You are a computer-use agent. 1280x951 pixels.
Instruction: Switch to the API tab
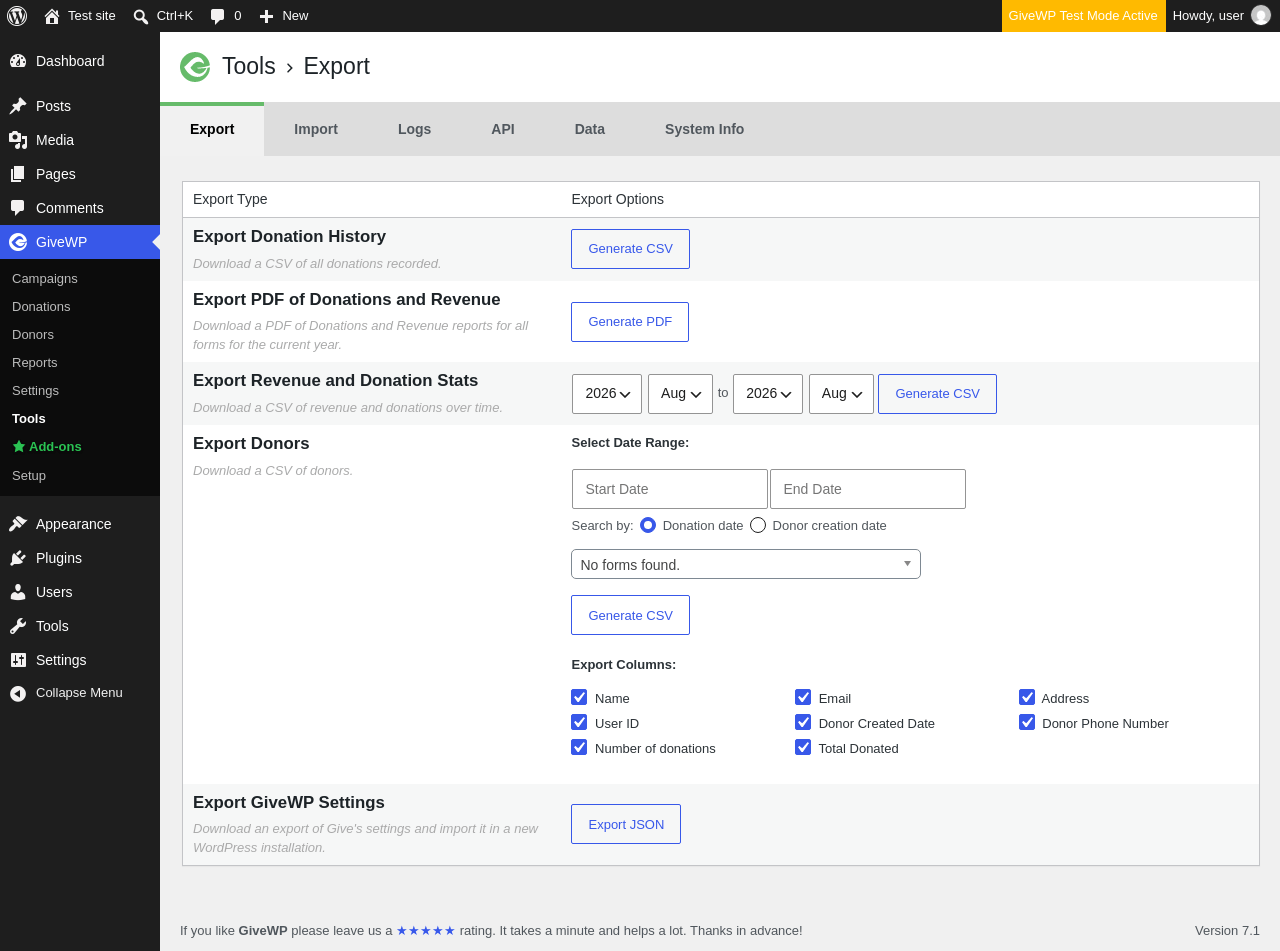503,129
